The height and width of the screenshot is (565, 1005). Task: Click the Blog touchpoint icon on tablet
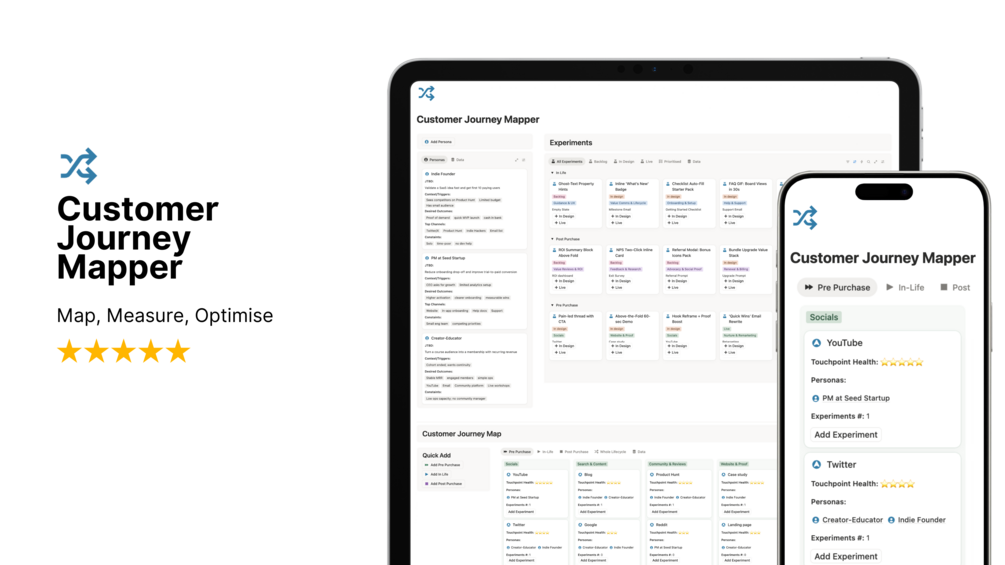point(580,475)
